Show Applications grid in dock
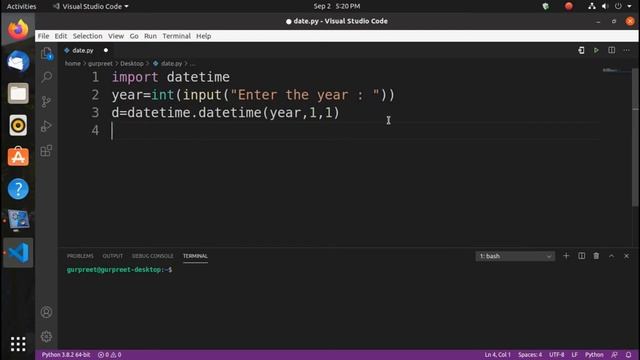The height and width of the screenshot is (360, 640). tap(18, 344)
